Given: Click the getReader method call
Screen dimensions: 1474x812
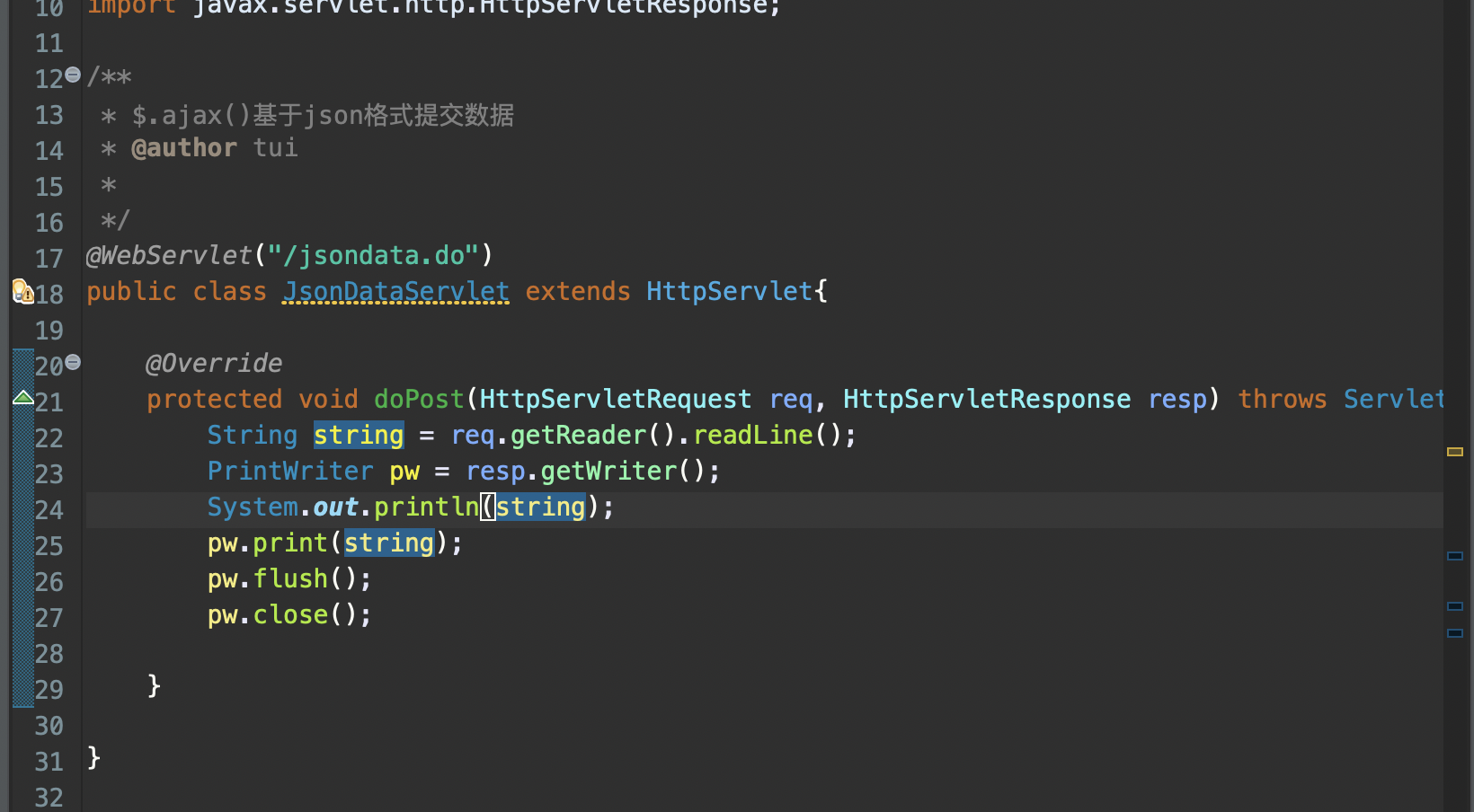Looking at the screenshot, I should point(578,435).
